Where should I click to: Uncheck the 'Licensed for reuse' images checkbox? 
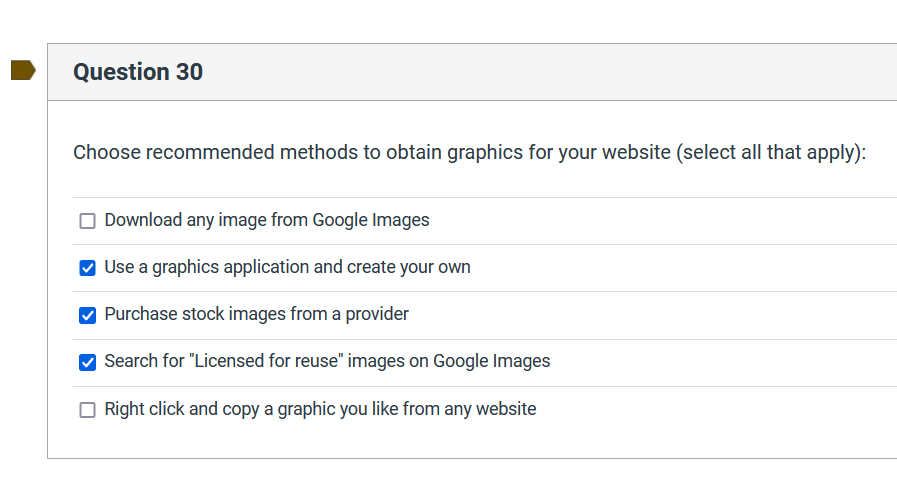pos(87,362)
